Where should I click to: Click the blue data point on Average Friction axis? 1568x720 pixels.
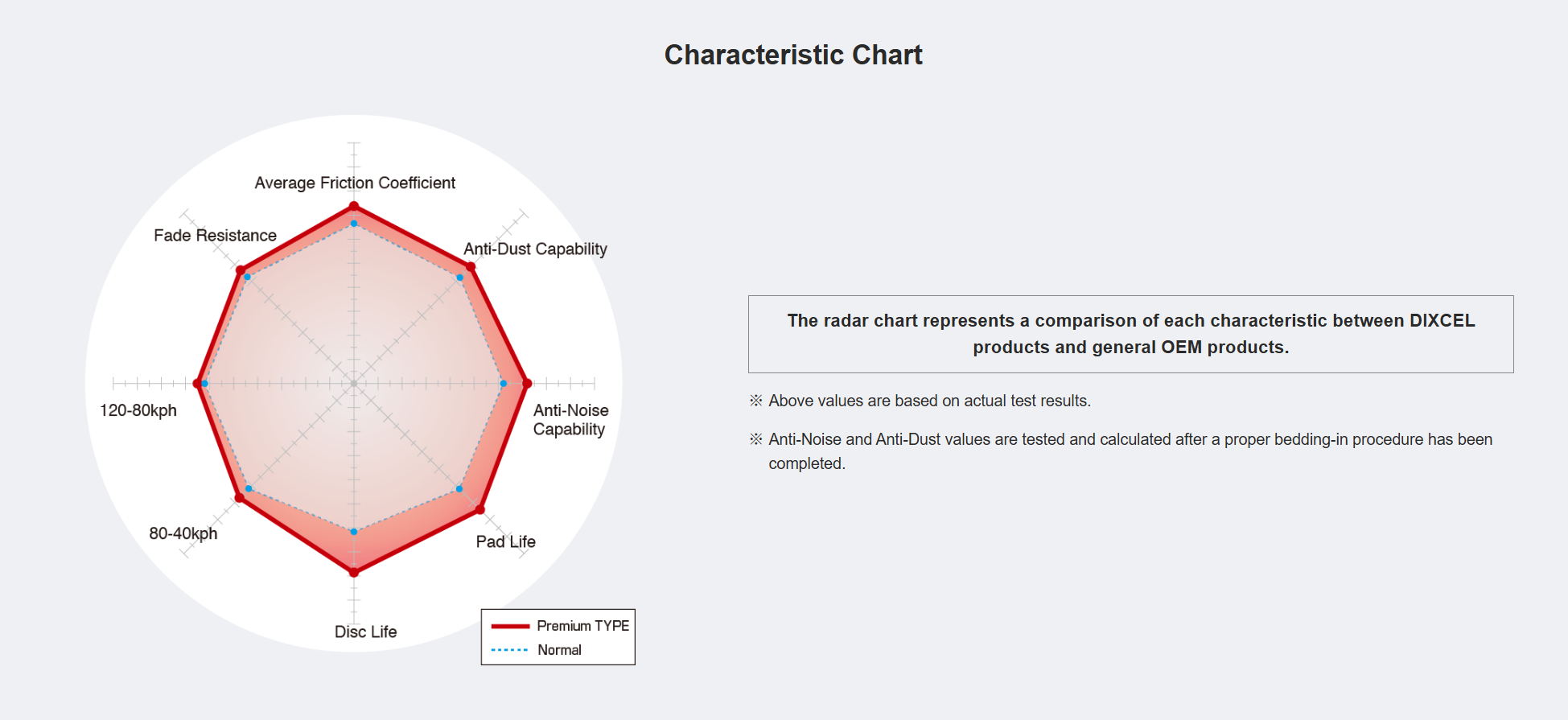pos(354,224)
